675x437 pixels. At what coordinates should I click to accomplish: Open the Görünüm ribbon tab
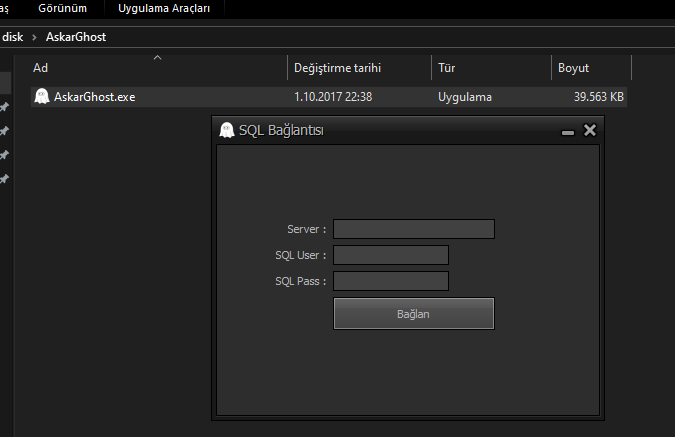[x=62, y=8]
